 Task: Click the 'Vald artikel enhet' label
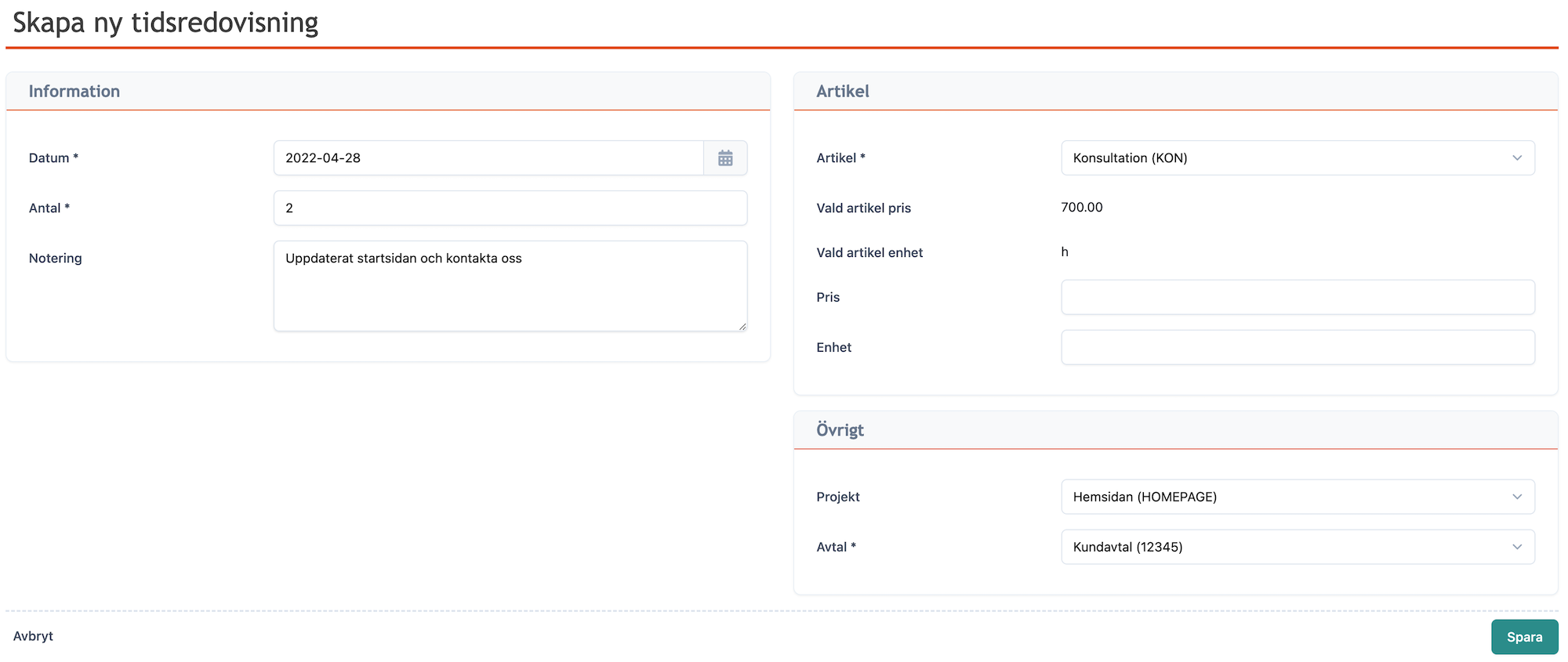869,253
